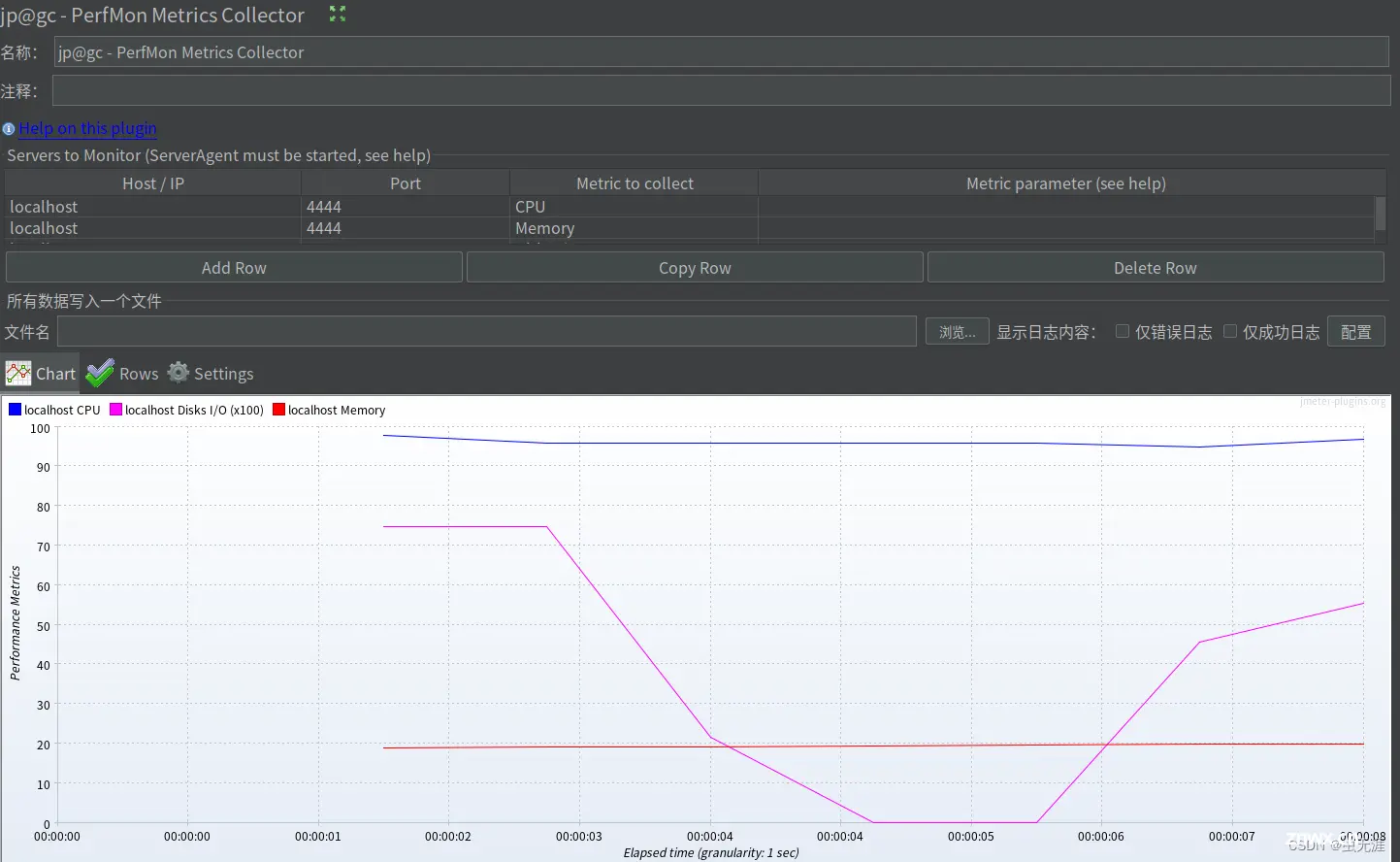Click the Delete Row button
Image resolution: width=1400 pixels, height=862 pixels.
point(1156,268)
